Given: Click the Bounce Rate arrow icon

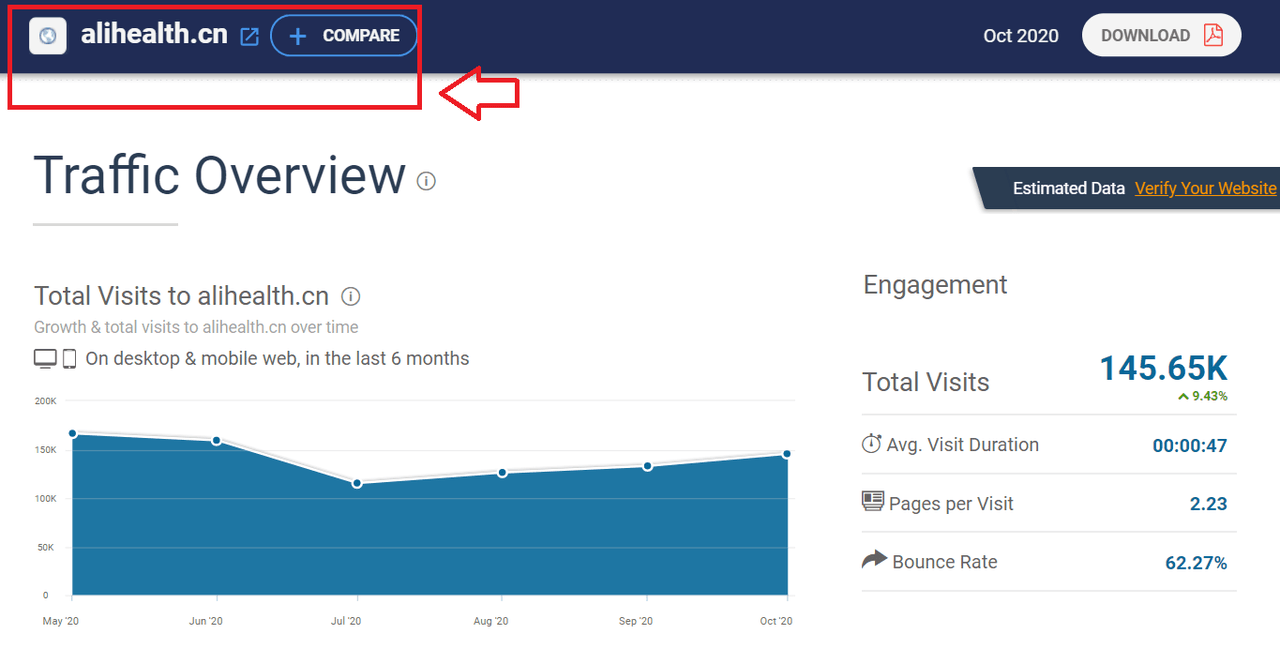Looking at the screenshot, I should 874,559.
